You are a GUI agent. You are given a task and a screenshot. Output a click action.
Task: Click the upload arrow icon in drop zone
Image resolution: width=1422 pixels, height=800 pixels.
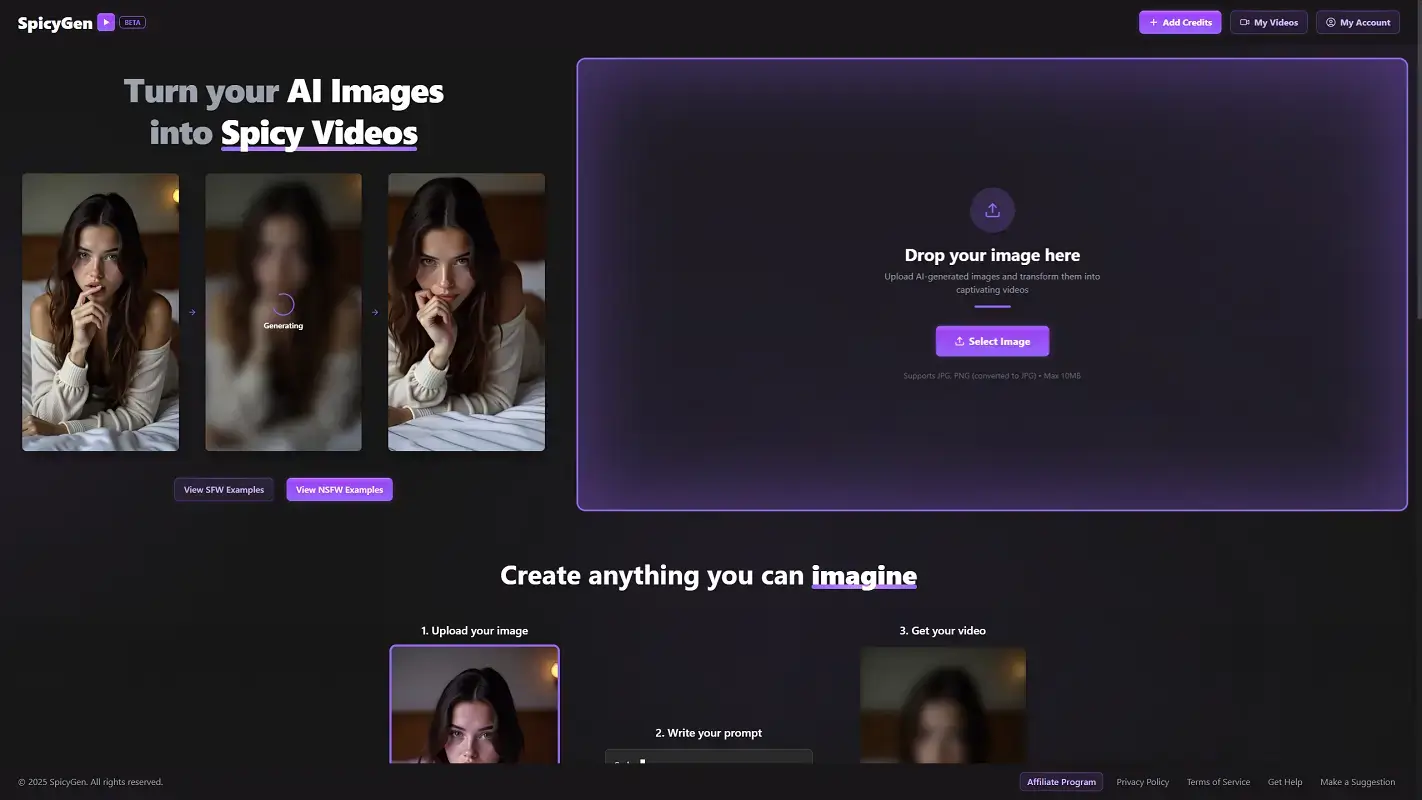point(992,210)
